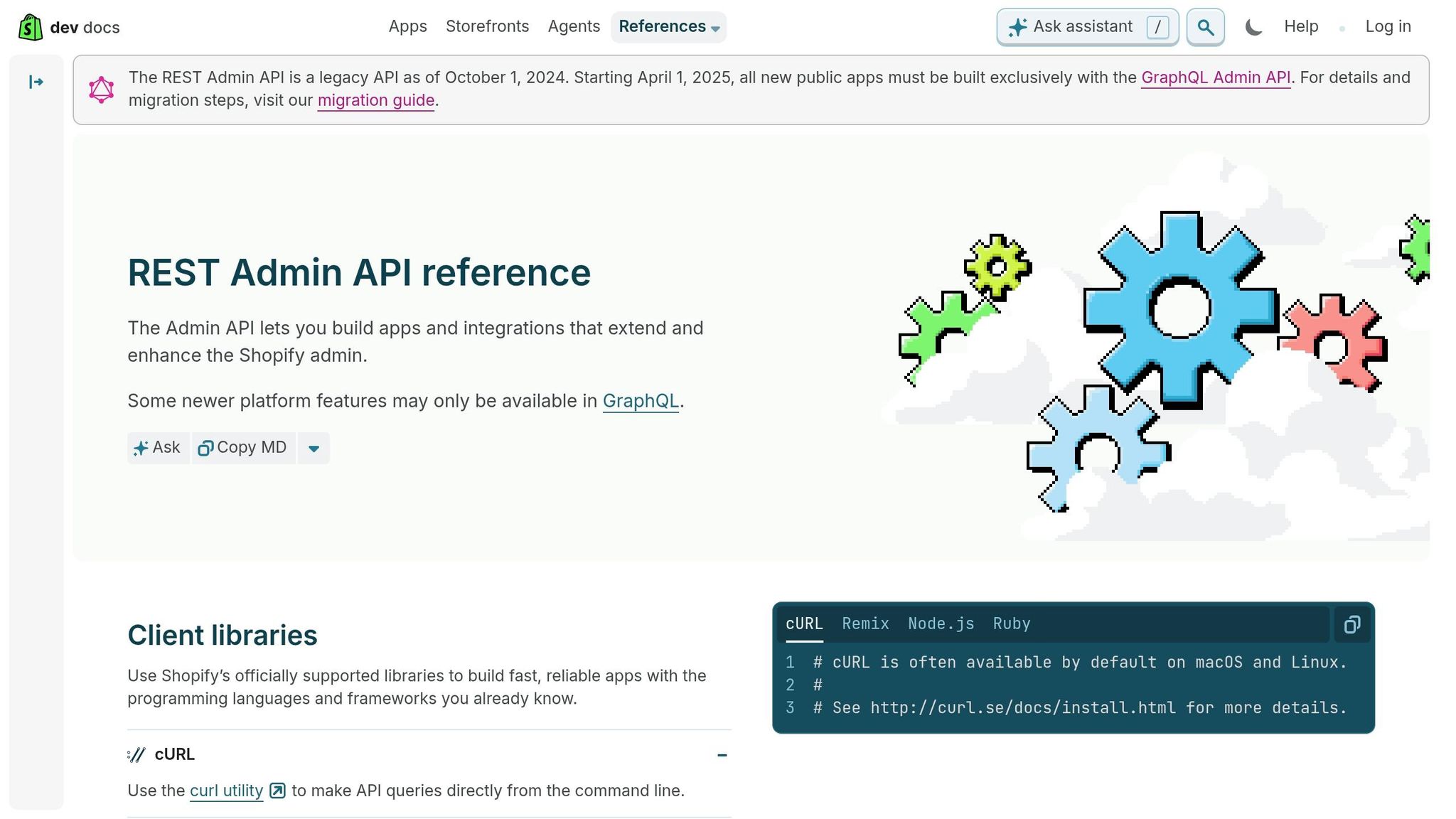Click code line 1 about cURL availability
The width and height of the screenshot is (1456, 819).
(x=1080, y=662)
